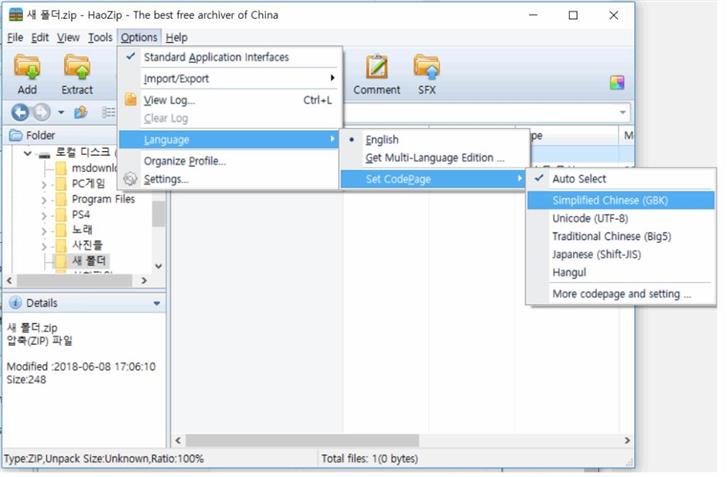Toggle Standard Application Interfaces option
Image resolution: width=728 pixels, height=477 pixels.
coord(229,57)
